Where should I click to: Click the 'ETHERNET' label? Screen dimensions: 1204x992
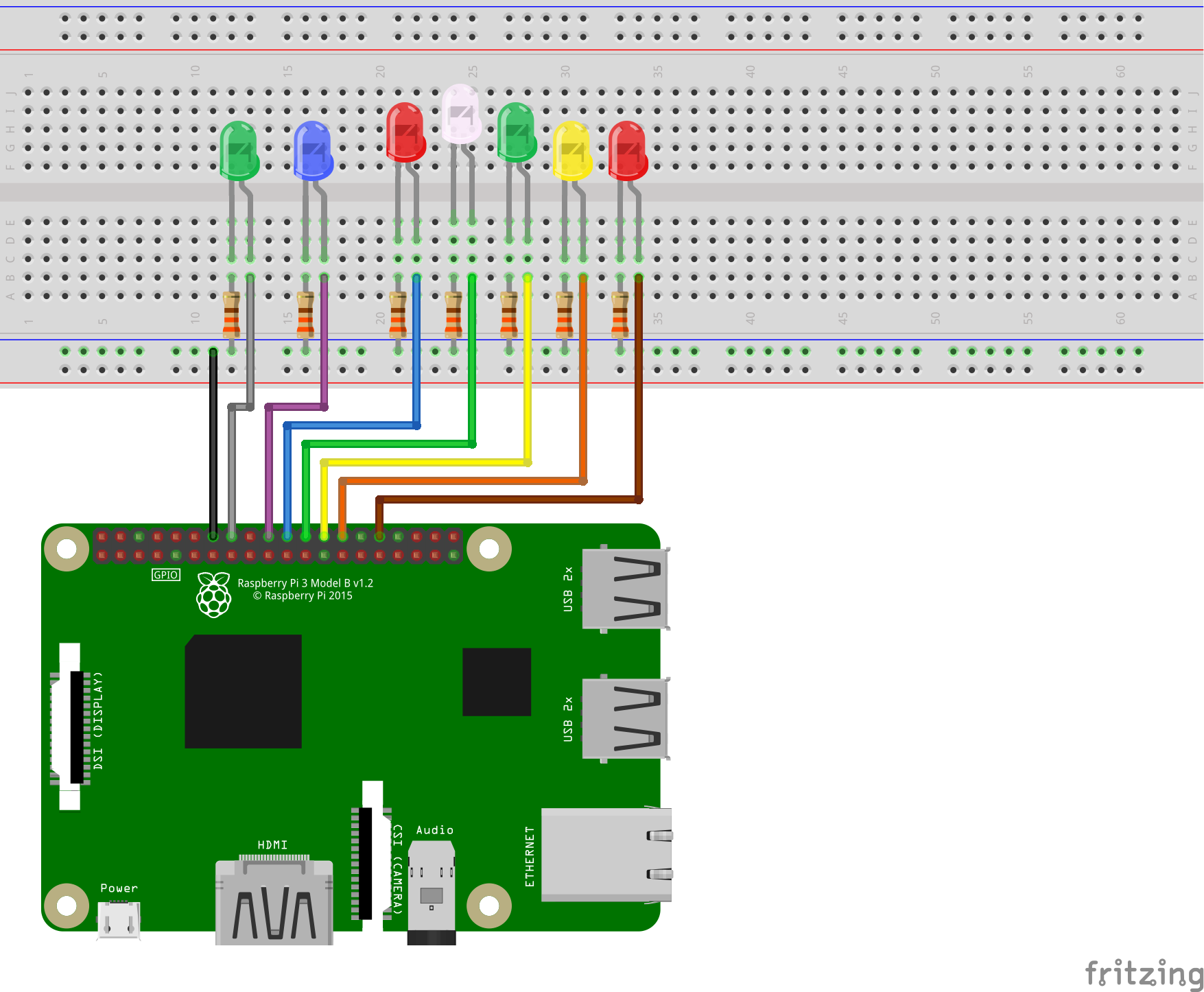point(530,856)
